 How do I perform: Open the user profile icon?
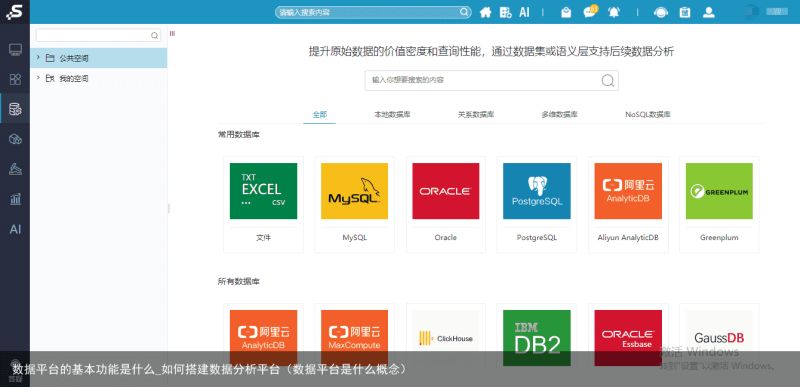coord(709,13)
